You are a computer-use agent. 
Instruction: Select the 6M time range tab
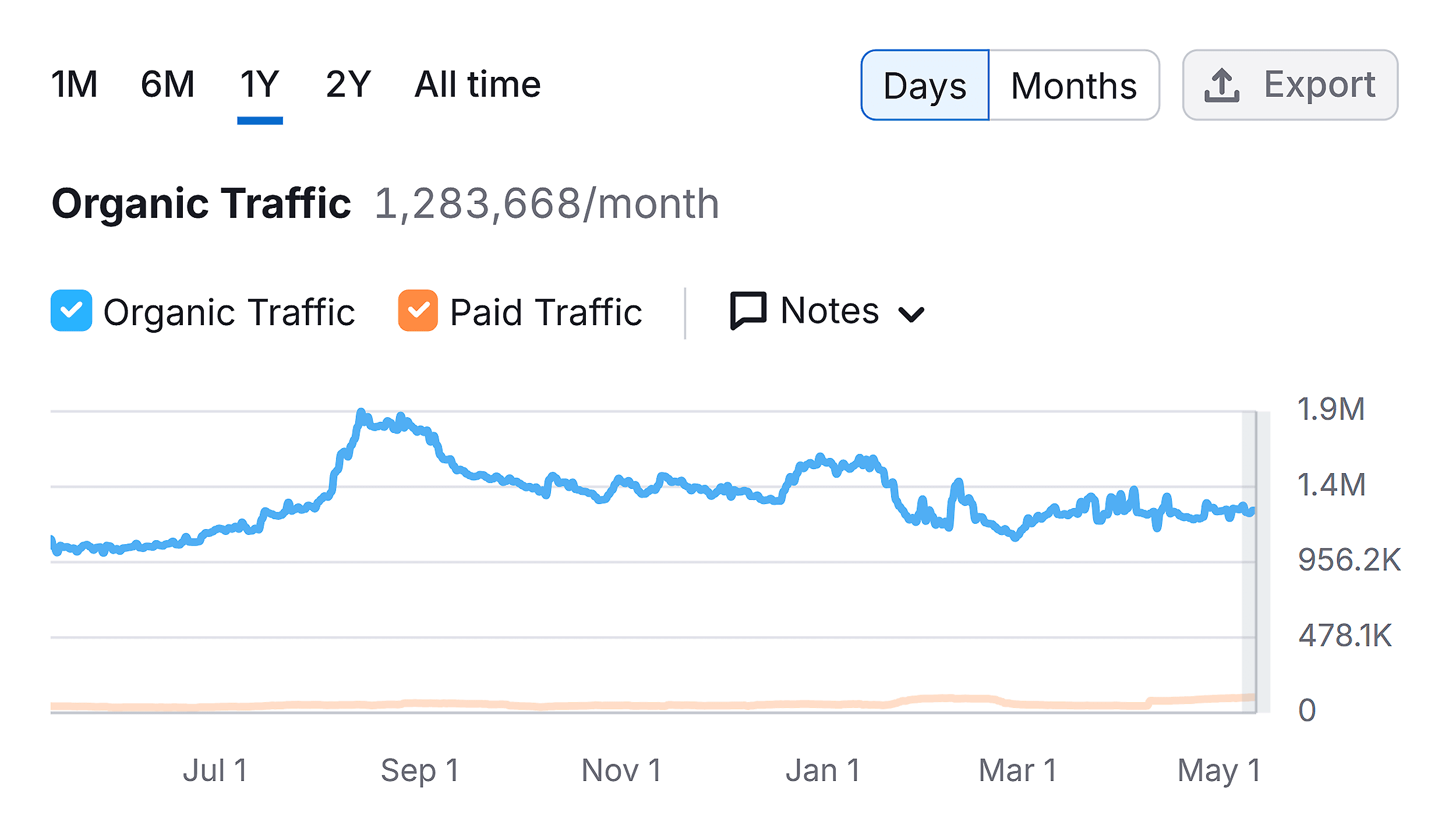(168, 84)
